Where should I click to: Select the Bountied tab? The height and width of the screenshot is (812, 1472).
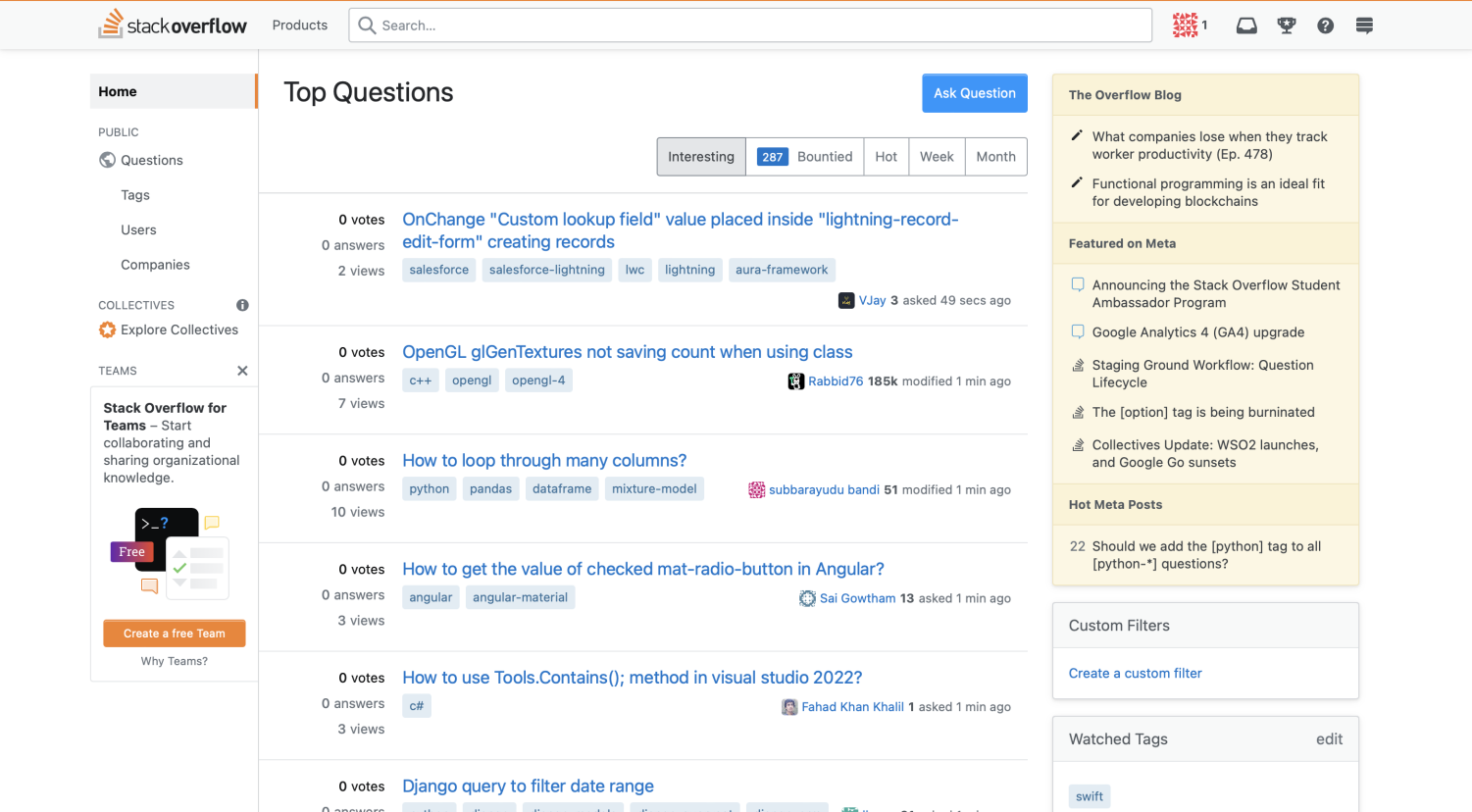coord(805,157)
